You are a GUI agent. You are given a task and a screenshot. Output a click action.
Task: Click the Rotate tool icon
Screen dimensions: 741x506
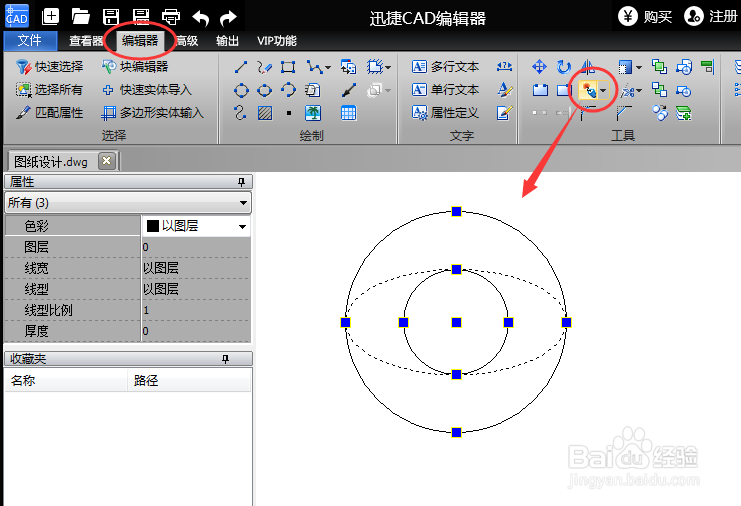tap(563, 67)
